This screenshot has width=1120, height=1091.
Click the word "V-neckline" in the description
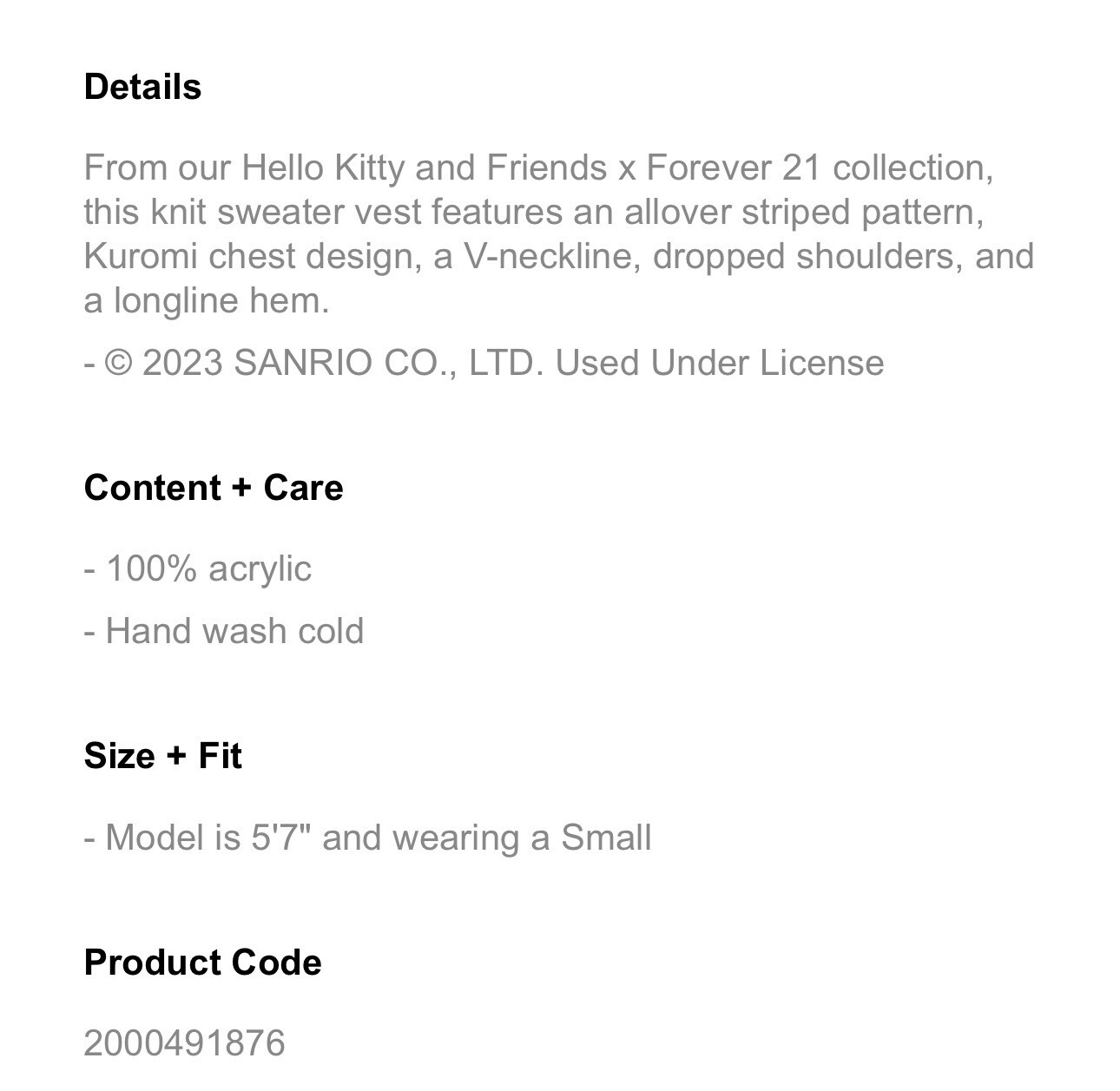pos(551,256)
